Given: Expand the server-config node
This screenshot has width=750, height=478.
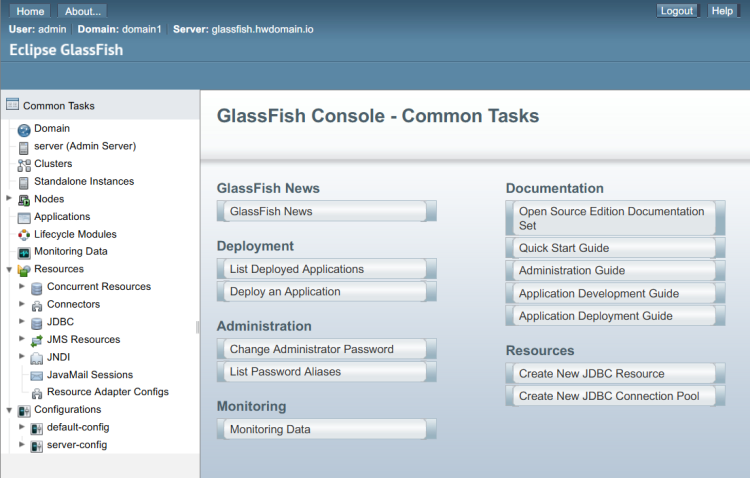Looking at the screenshot, I should coord(22,444).
